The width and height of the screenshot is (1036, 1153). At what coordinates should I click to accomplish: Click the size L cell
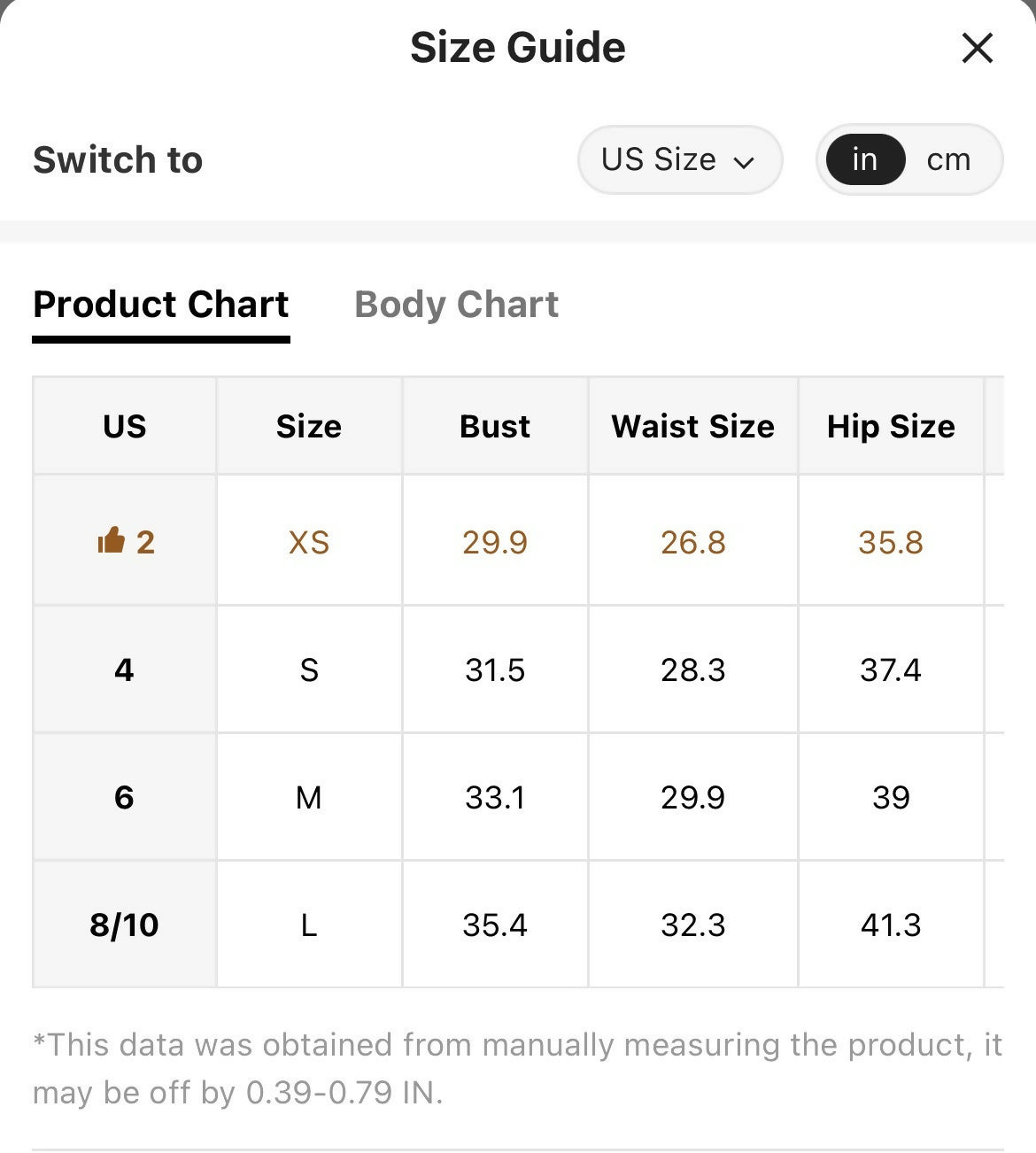pyautogui.click(x=309, y=925)
